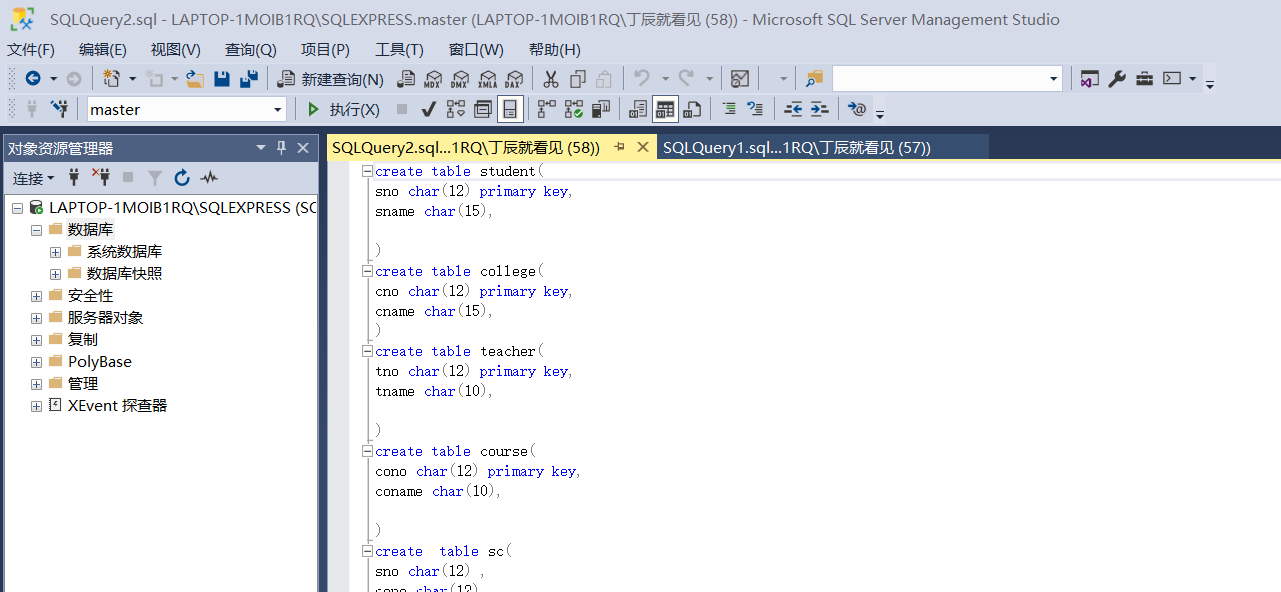Click the 执行(X) execute button
The width and height of the screenshot is (1281, 592).
(x=343, y=109)
